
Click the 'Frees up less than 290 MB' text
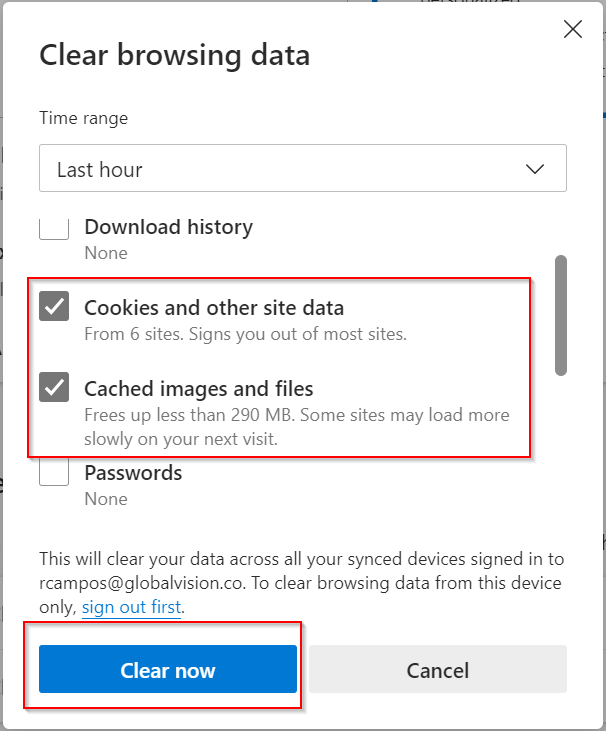[x=296, y=414]
